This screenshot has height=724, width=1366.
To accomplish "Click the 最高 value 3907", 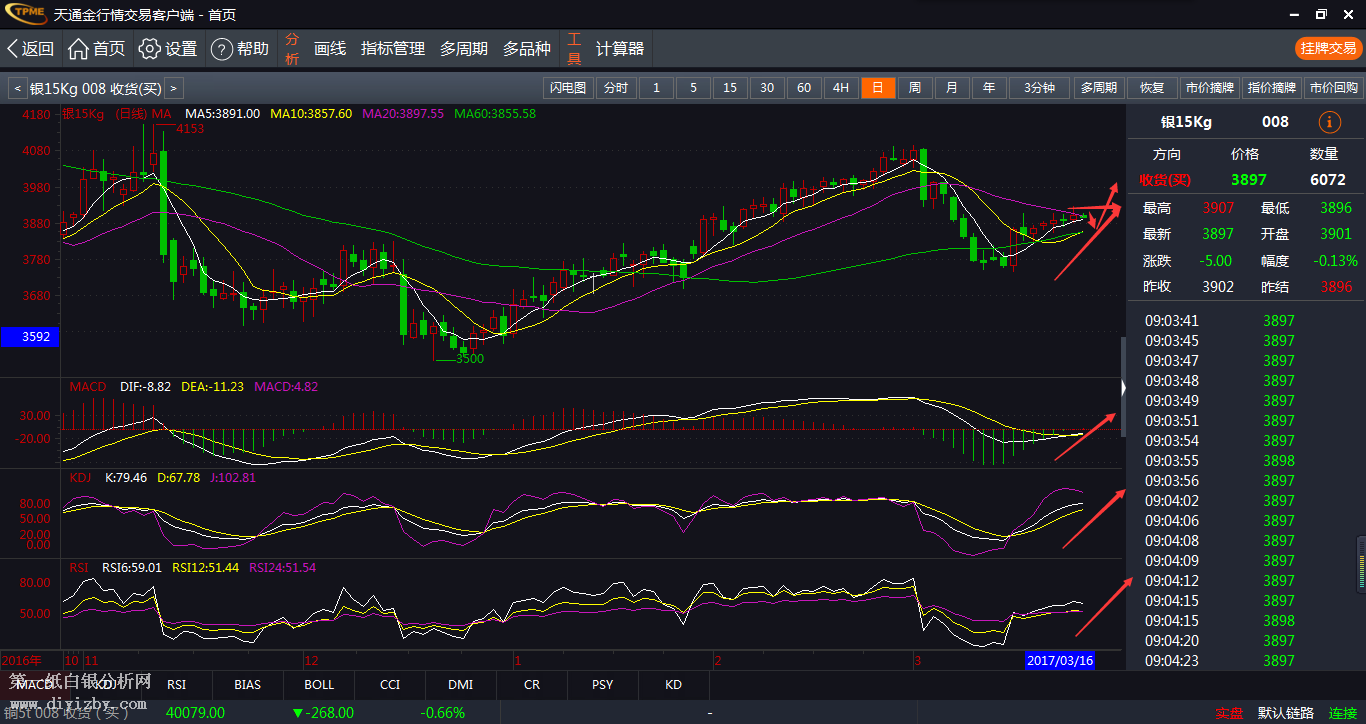I will pyautogui.click(x=1218, y=208).
